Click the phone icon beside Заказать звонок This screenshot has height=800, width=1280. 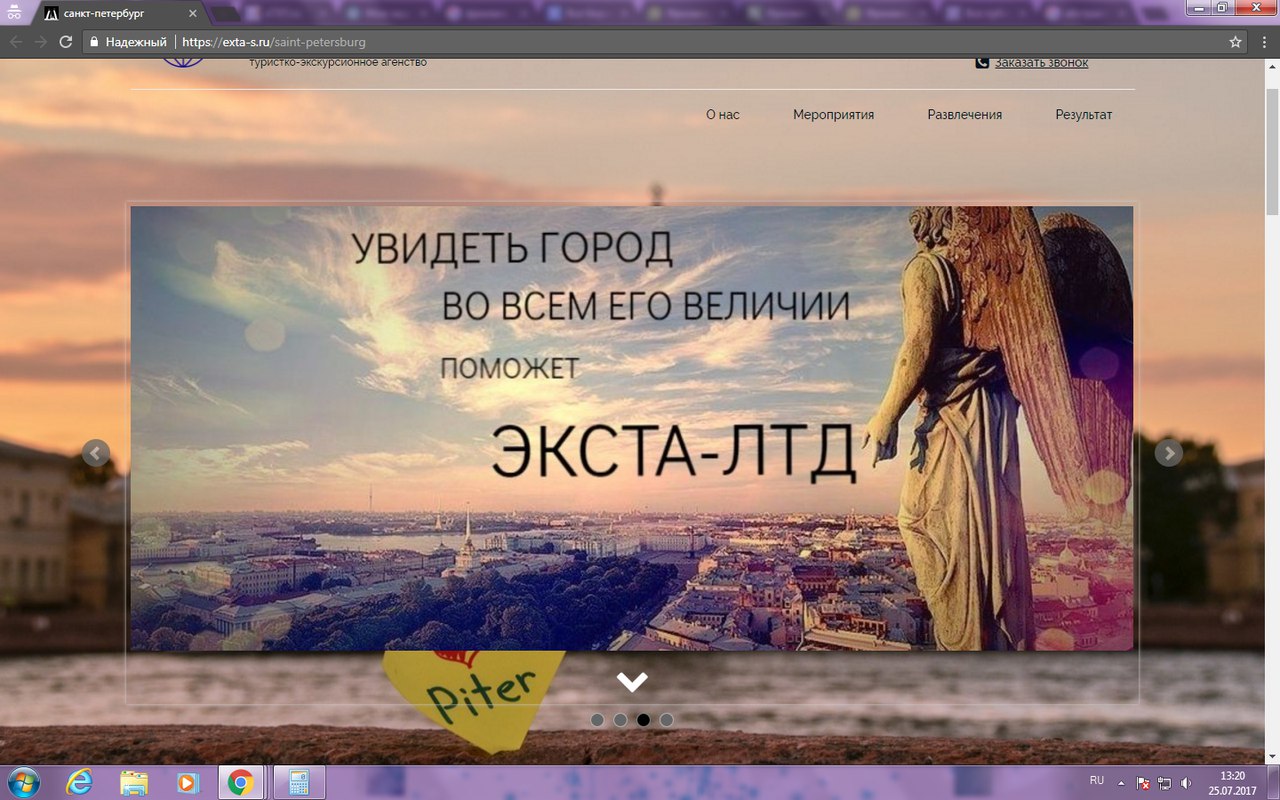(982, 62)
